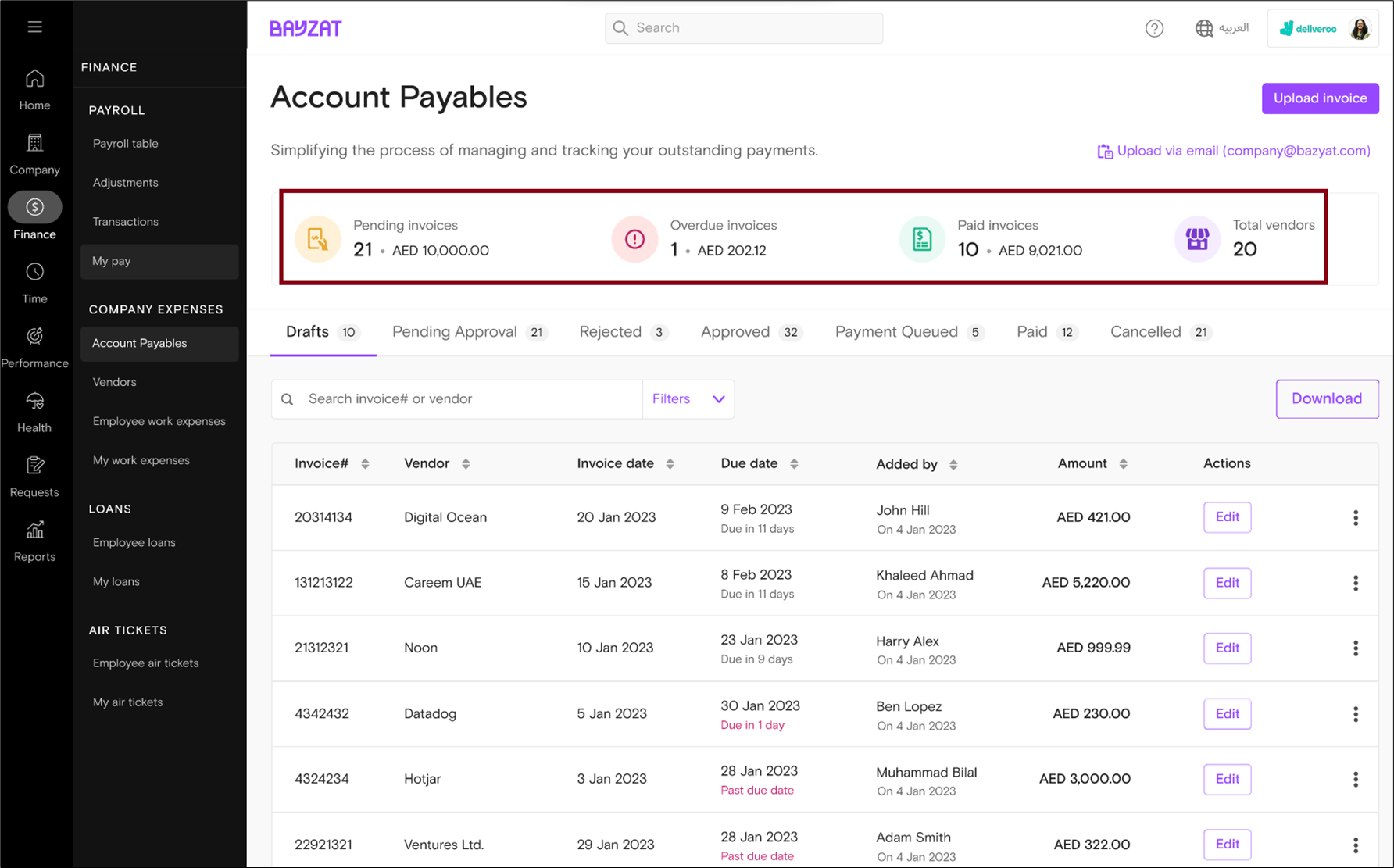Expand the Filters dropdown
Viewport: 1394px width, 868px height.
click(688, 399)
